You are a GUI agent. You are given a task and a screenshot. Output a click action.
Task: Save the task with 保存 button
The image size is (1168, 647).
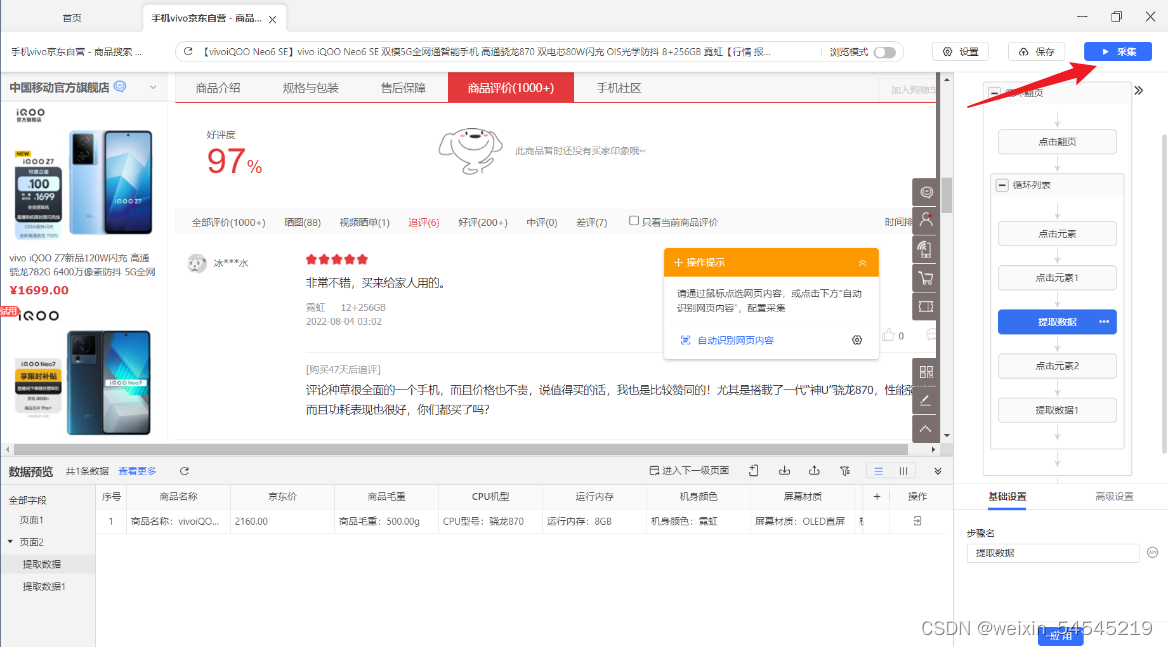click(x=1037, y=51)
